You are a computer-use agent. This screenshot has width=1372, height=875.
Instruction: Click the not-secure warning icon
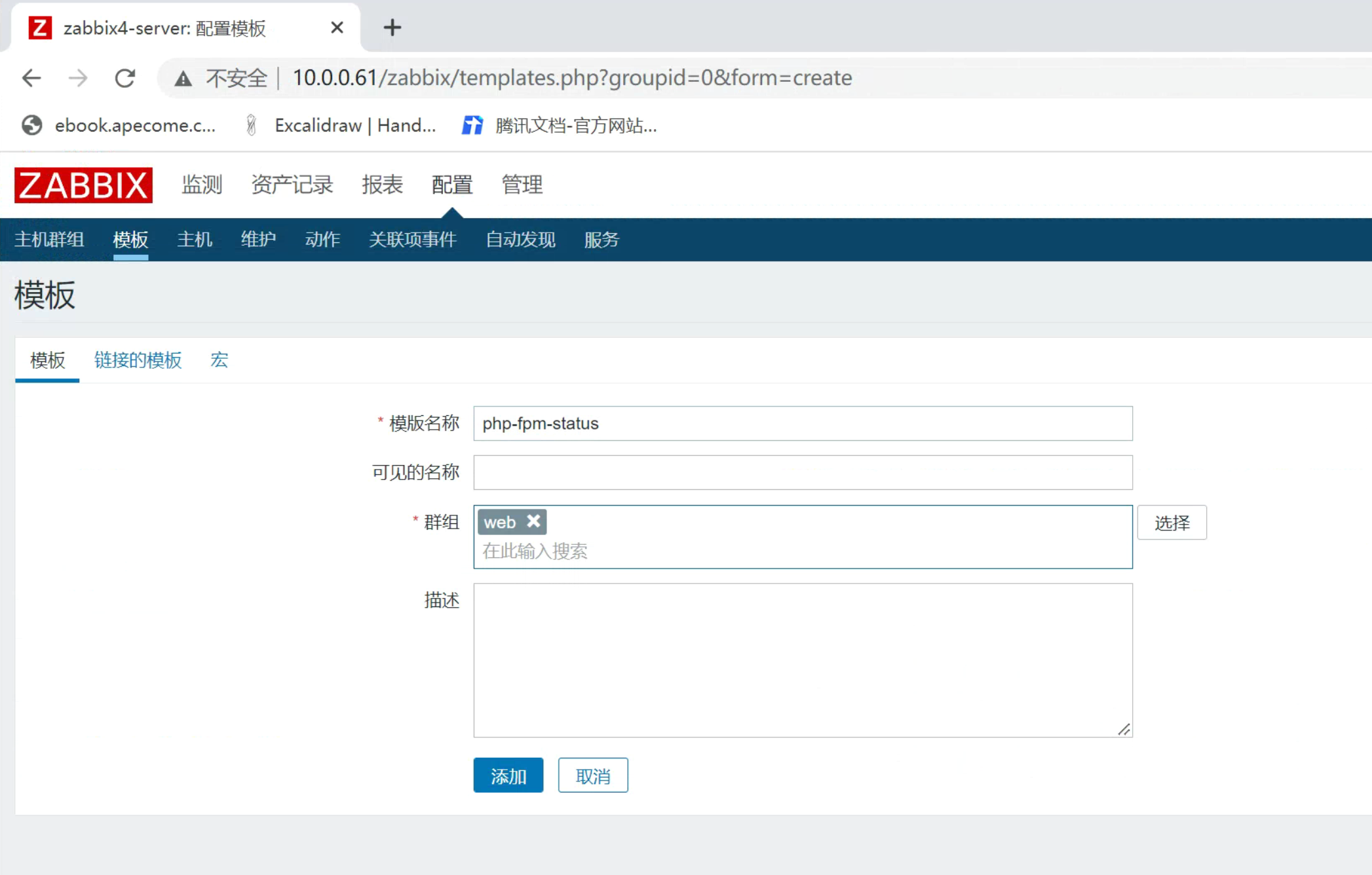(183, 79)
